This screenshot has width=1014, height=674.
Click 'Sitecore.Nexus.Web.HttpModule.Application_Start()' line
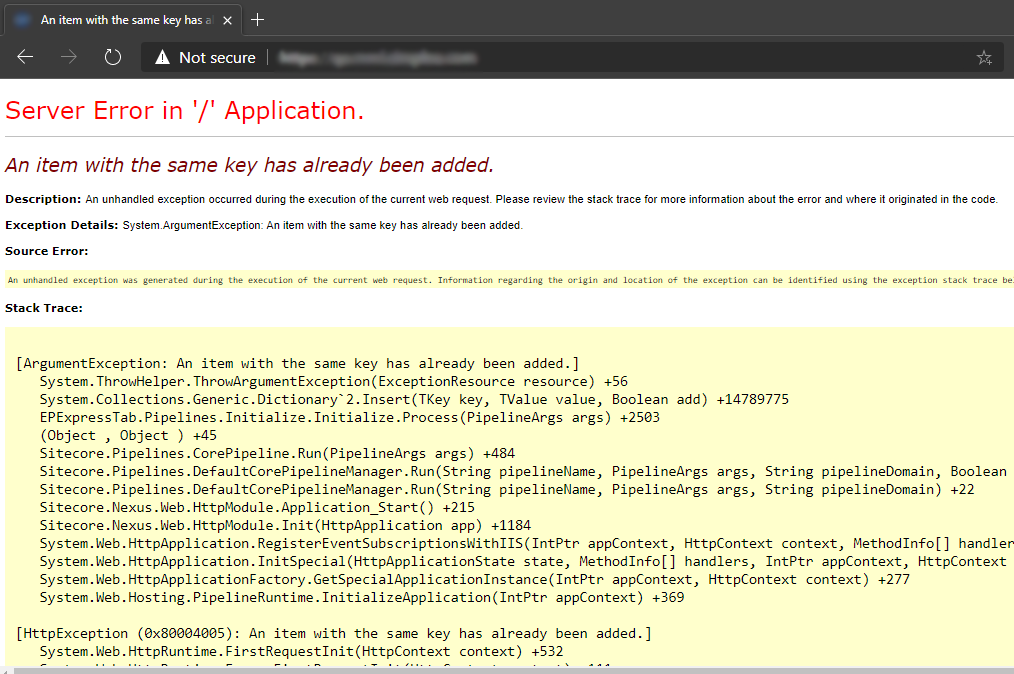tap(257, 508)
